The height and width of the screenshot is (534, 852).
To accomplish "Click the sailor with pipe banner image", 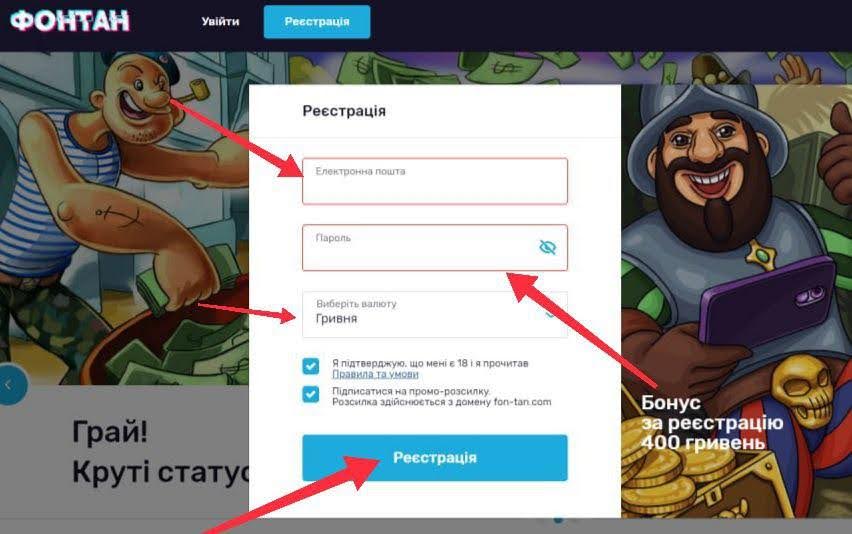I will click(124, 217).
